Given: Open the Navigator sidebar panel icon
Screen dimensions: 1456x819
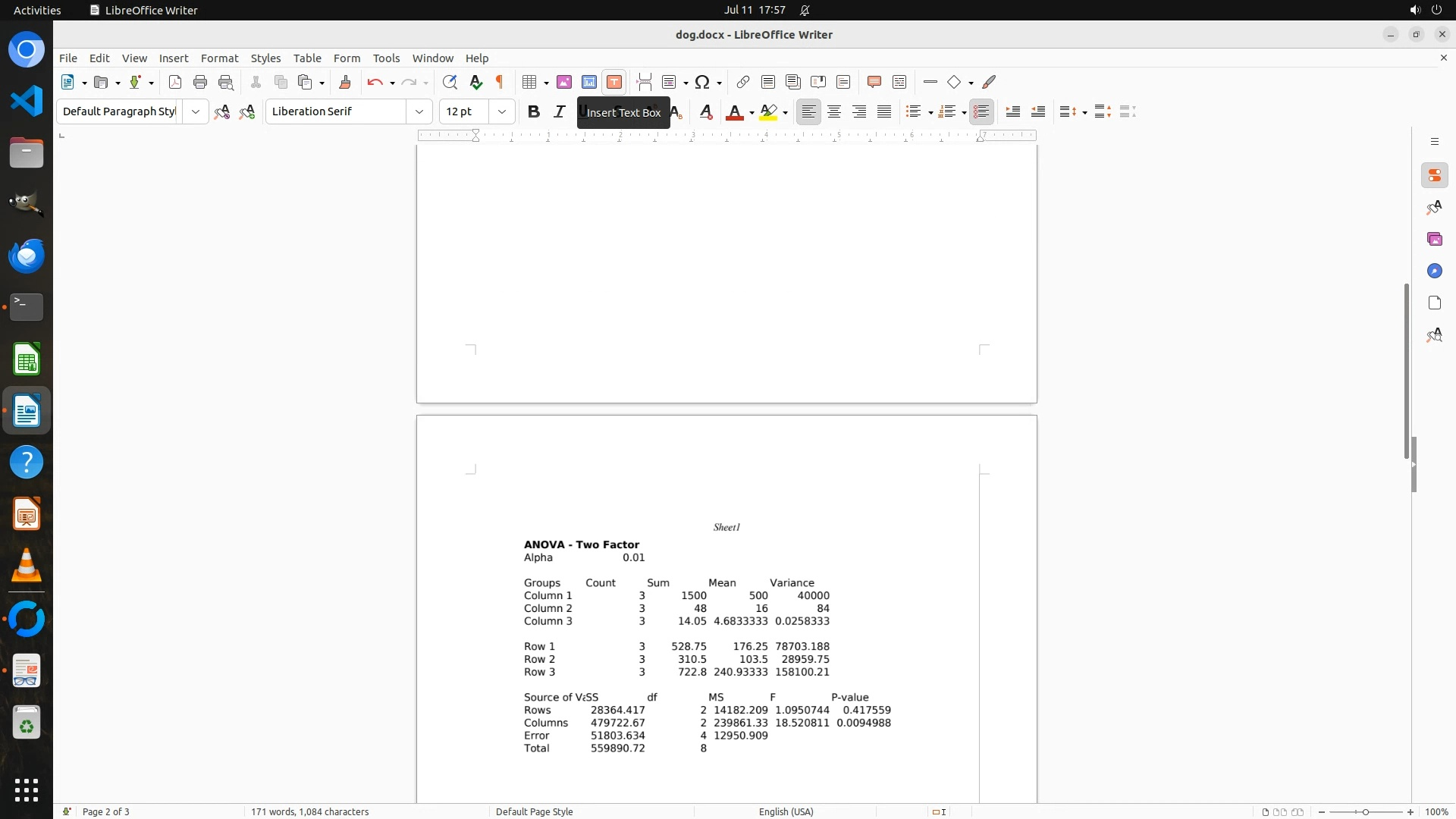Looking at the screenshot, I should pos(1434,271).
